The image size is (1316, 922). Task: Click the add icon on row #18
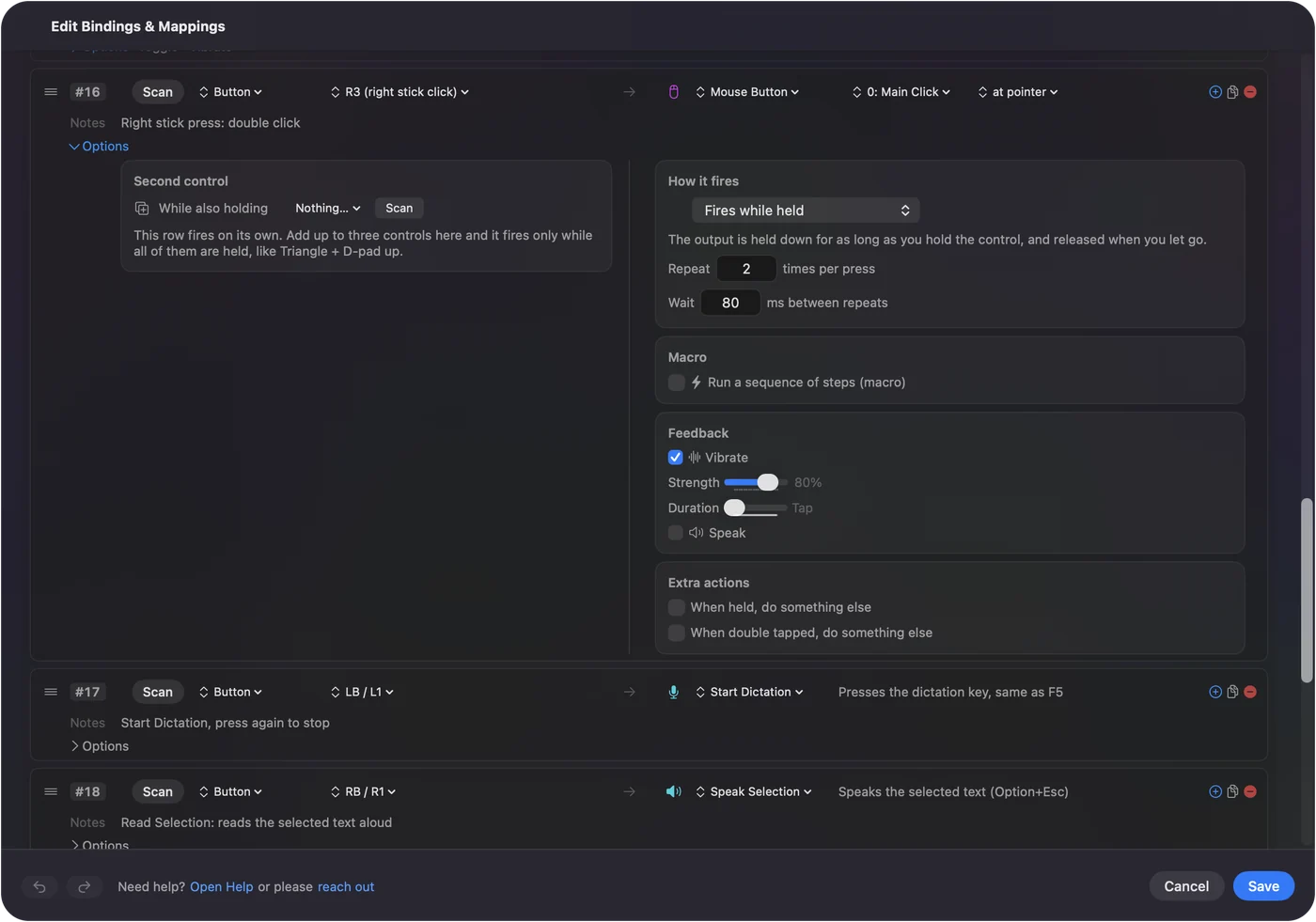[x=1215, y=791]
